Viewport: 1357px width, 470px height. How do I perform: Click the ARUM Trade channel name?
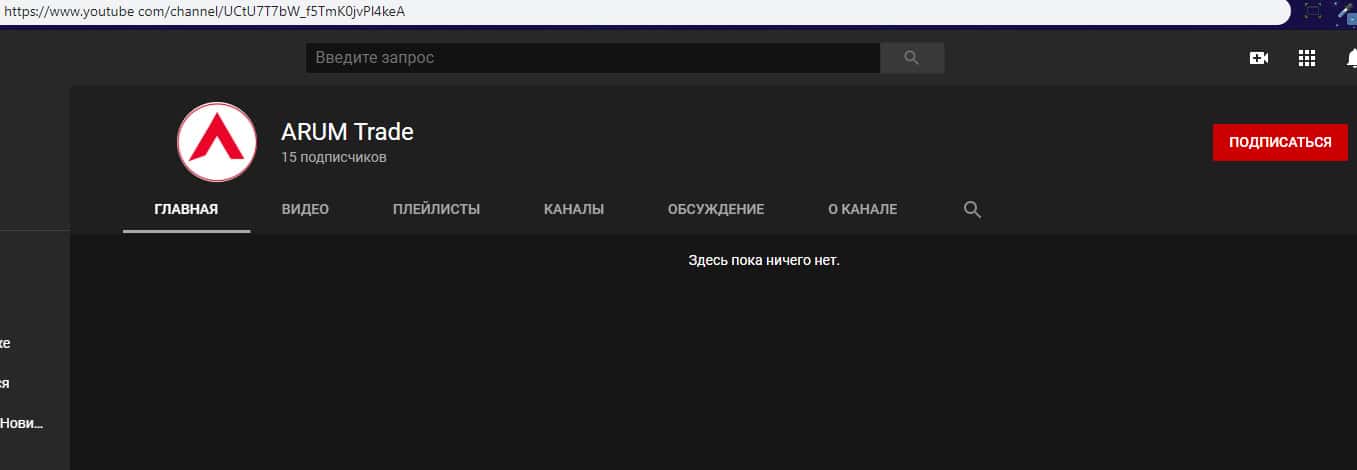347,131
